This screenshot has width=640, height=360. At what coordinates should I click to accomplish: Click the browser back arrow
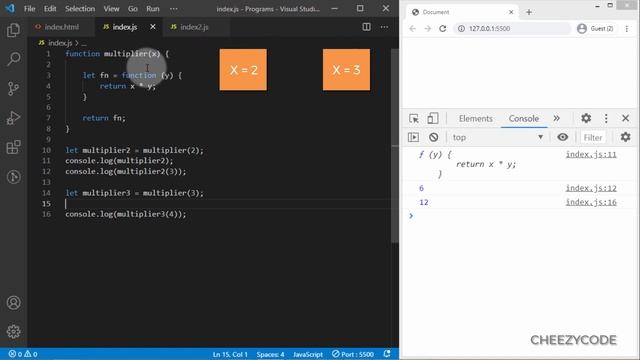coord(413,29)
